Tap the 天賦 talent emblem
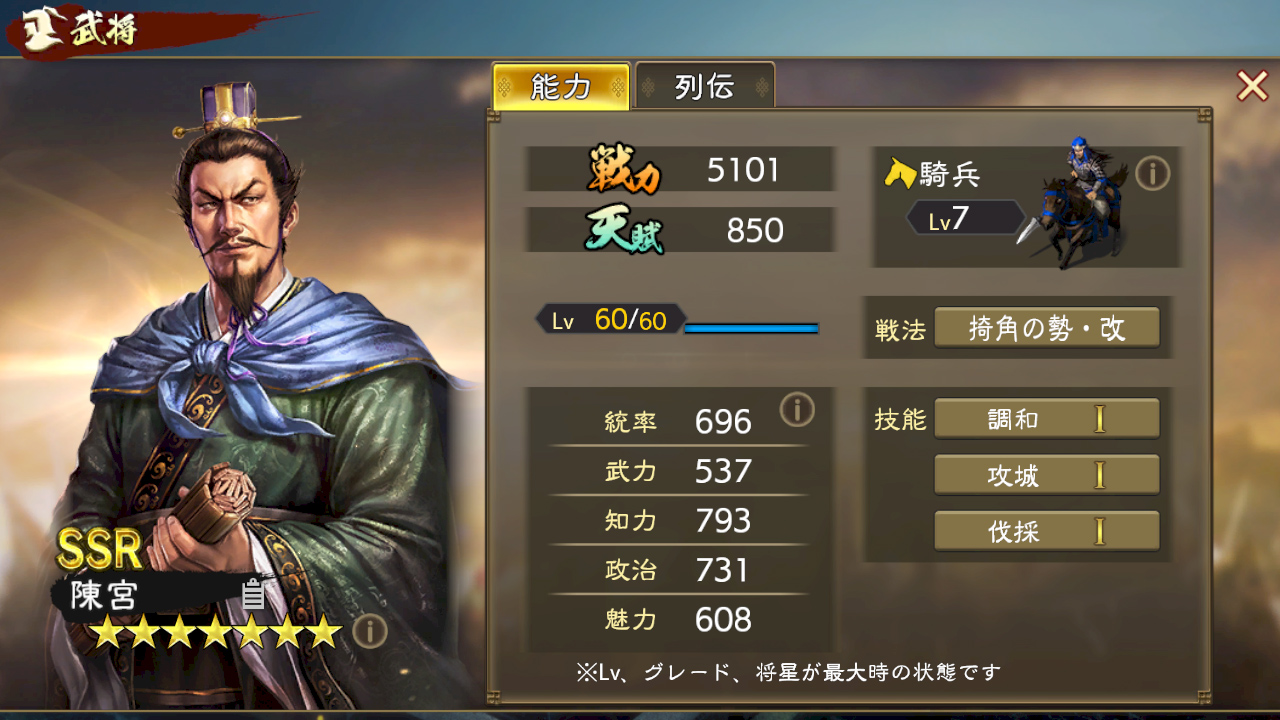The image size is (1280, 720). tap(624, 231)
